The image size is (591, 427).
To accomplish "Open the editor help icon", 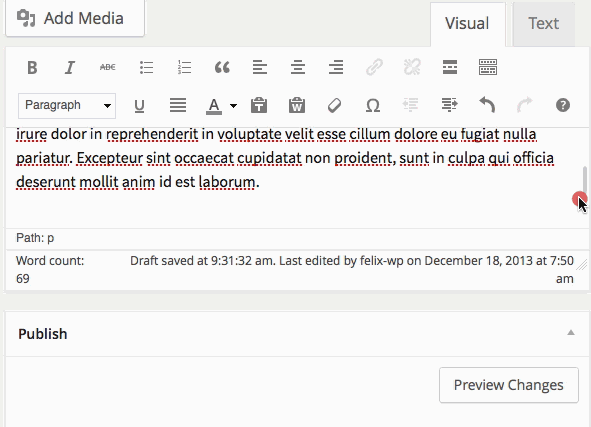I will tap(563, 105).
